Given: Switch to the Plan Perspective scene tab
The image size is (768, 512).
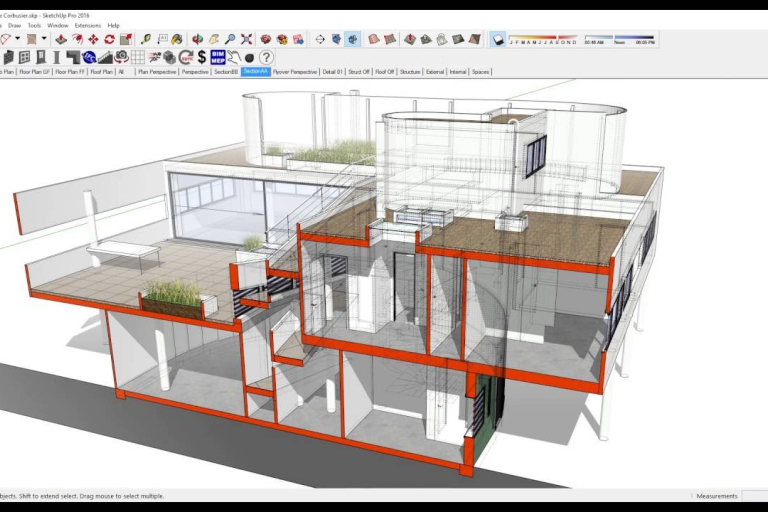Looking at the screenshot, I should click(157, 72).
